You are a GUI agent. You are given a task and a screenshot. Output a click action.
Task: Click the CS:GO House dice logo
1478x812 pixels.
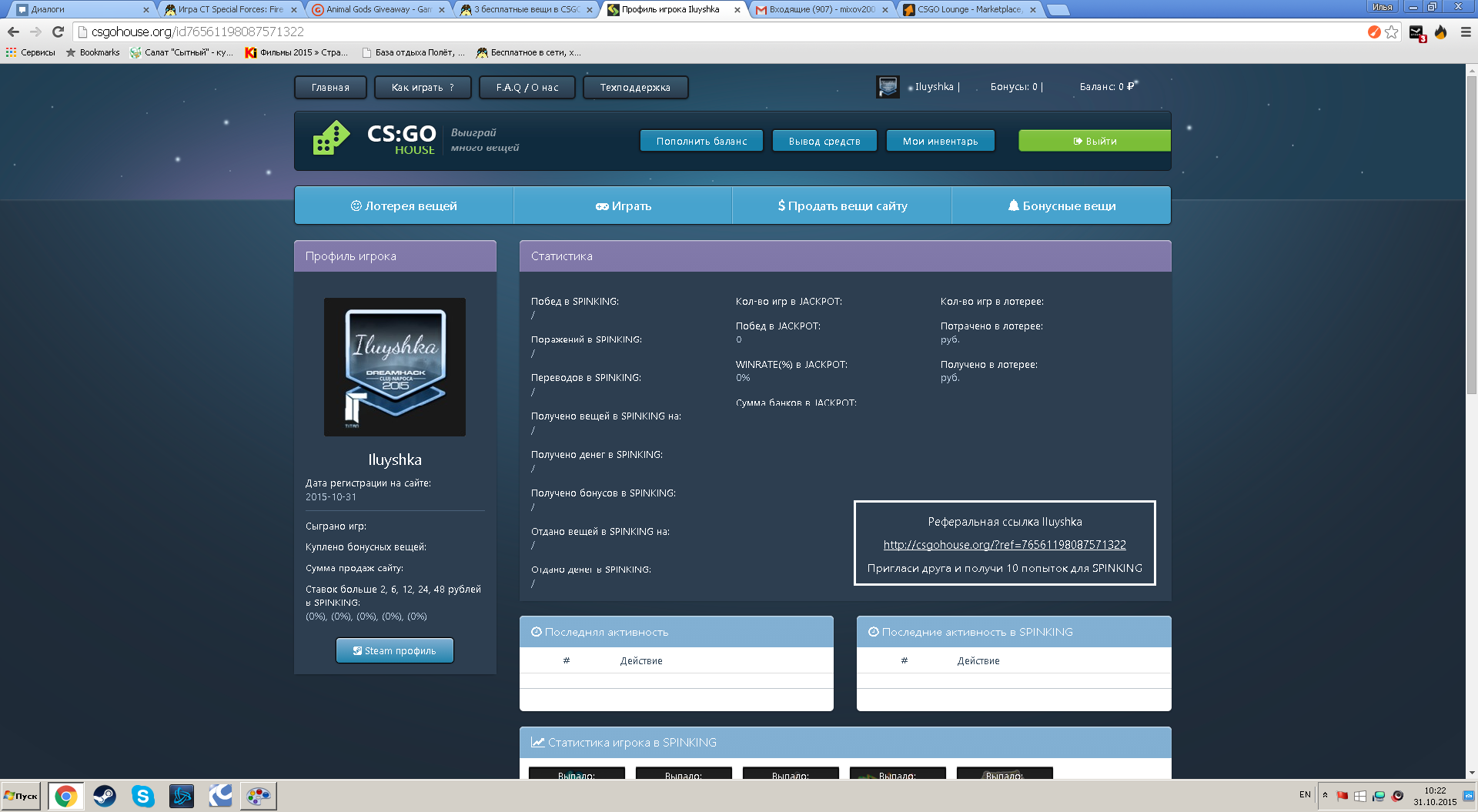click(331, 138)
